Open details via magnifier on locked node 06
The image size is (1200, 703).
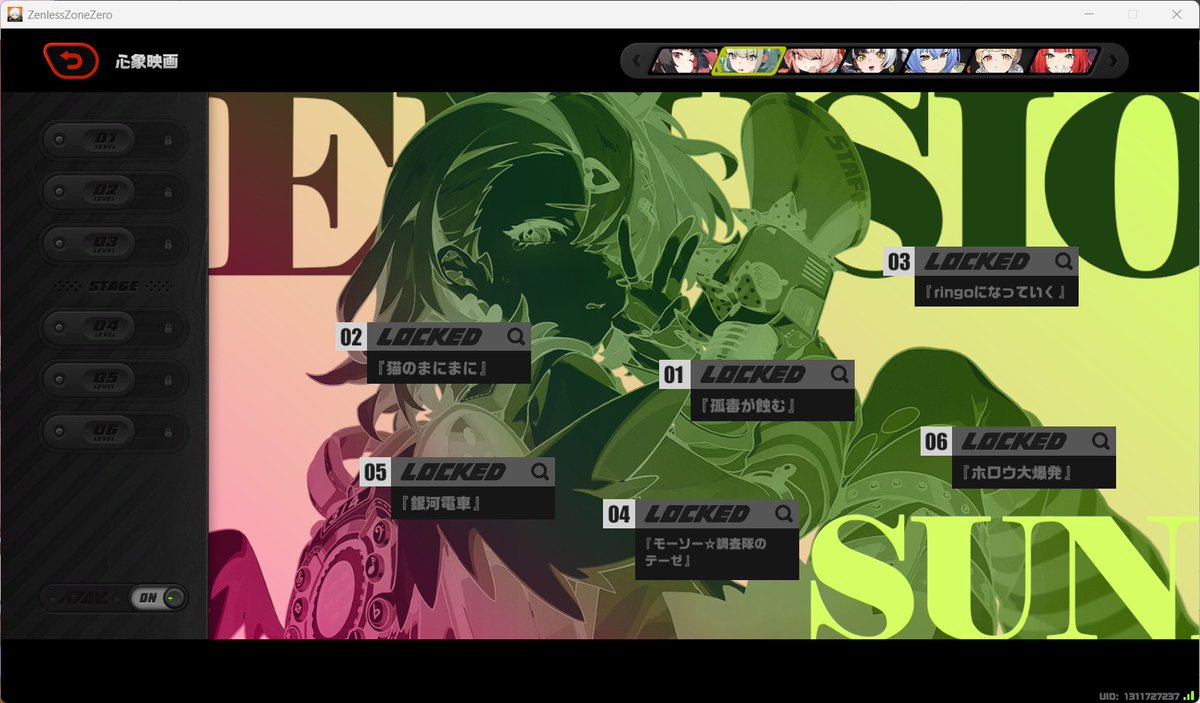pyautogui.click(x=1101, y=441)
